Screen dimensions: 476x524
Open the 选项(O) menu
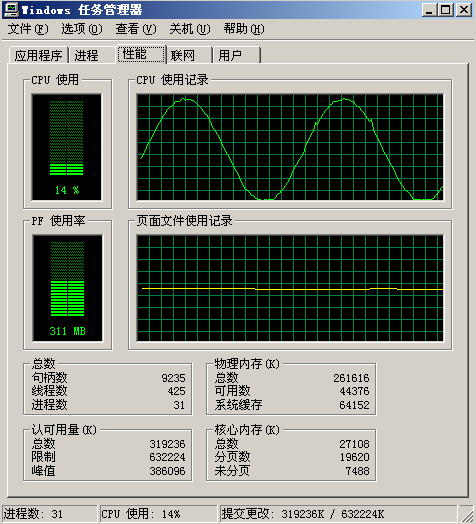tap(82, 29)
